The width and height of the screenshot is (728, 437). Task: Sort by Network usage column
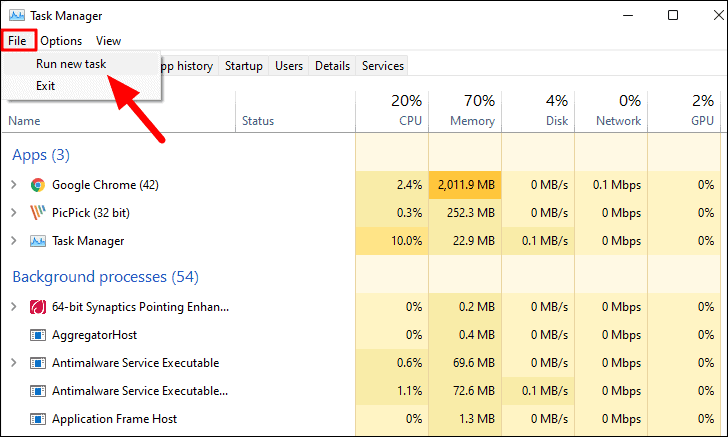pos(611,111)
